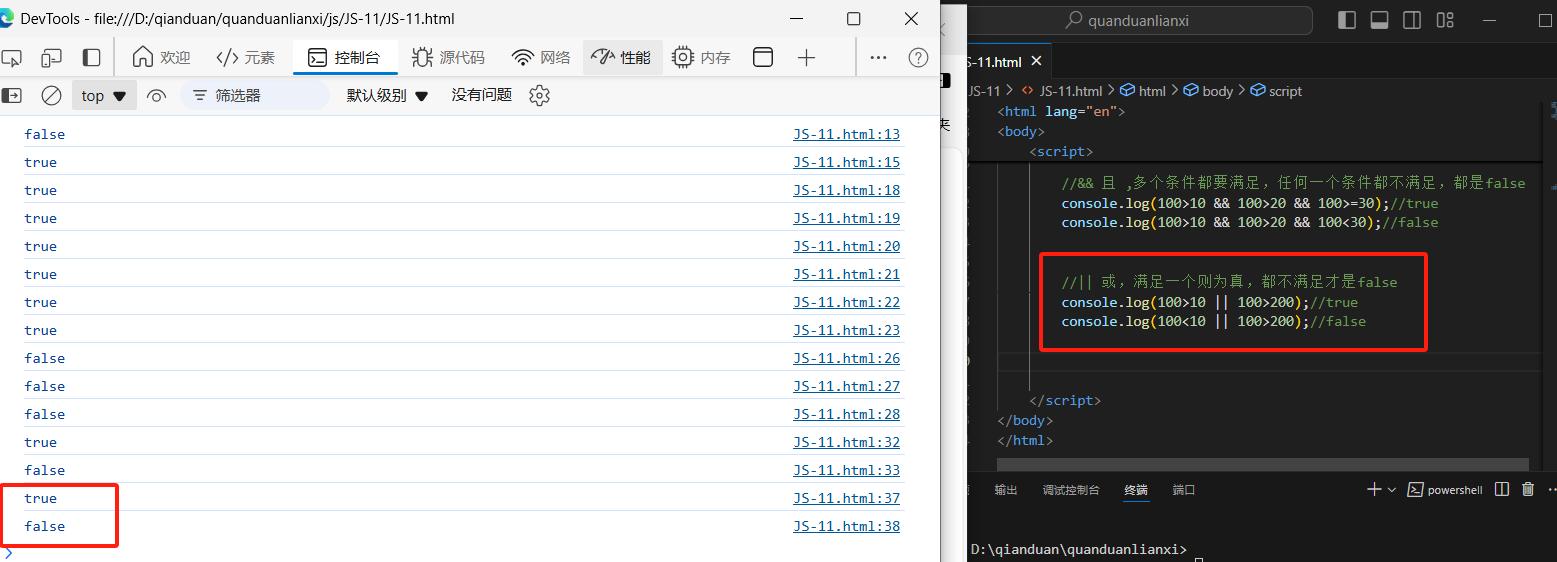Toggle the console sidebar
The image size is (1557, 562).
[x=12, y=95]
